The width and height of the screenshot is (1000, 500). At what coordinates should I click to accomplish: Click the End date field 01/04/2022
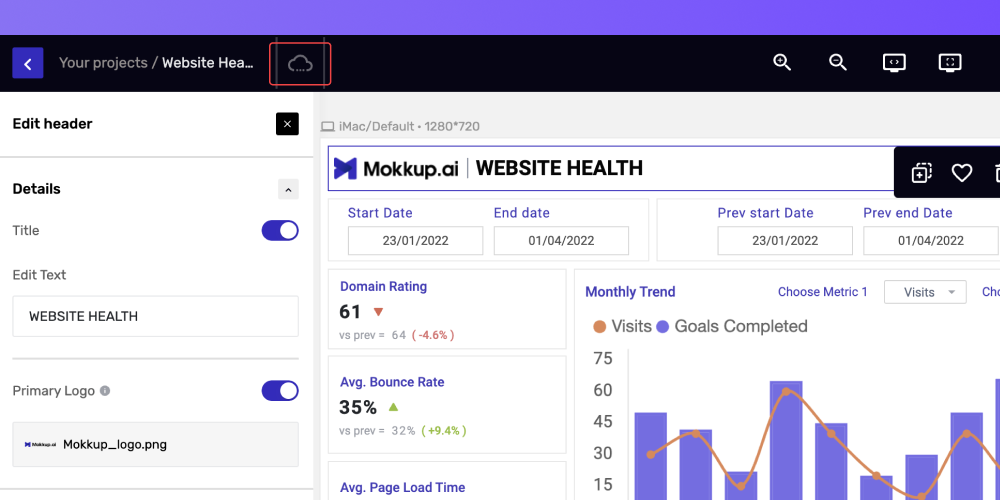(561, 240)
